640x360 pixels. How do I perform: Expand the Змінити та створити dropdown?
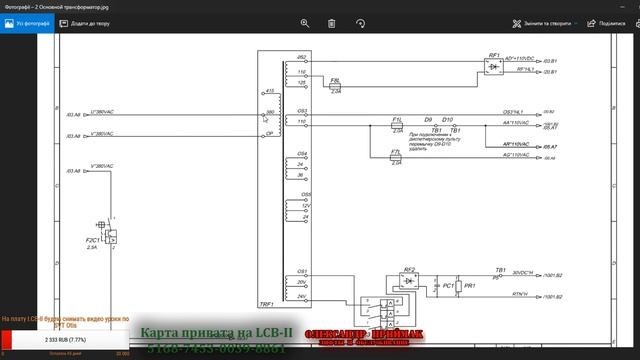pyautogui.click(x=544, y=23)
